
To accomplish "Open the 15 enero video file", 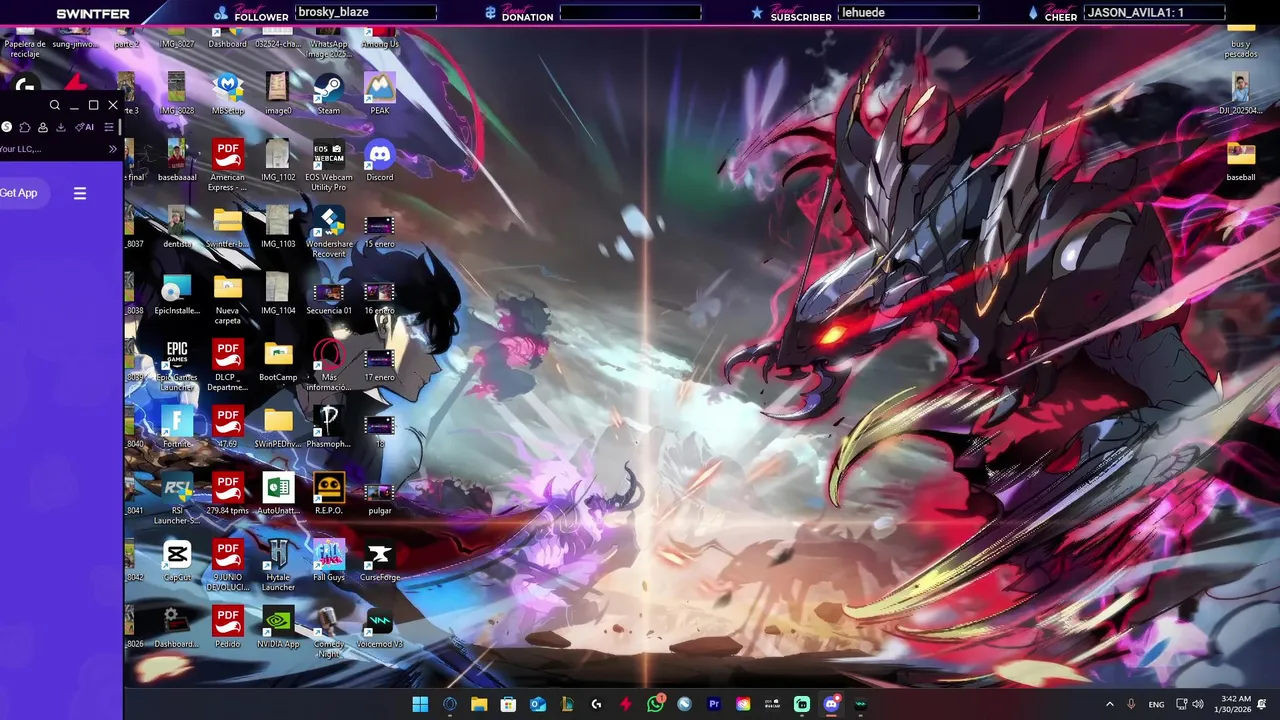I will pyautogui.click(x=379, y=232).
